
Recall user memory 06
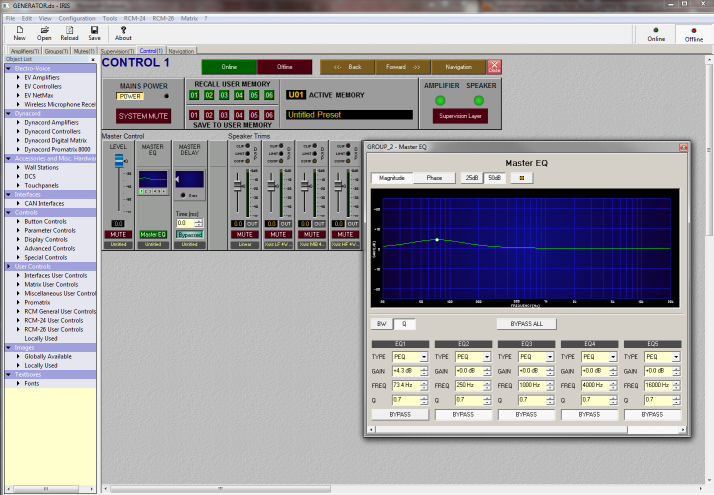coord(269,95)
